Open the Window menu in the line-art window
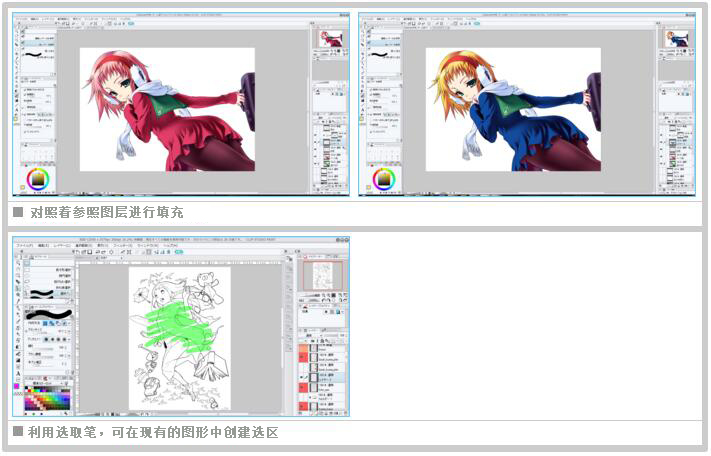Screen dimensions: 711x456 tap(147, 245)
